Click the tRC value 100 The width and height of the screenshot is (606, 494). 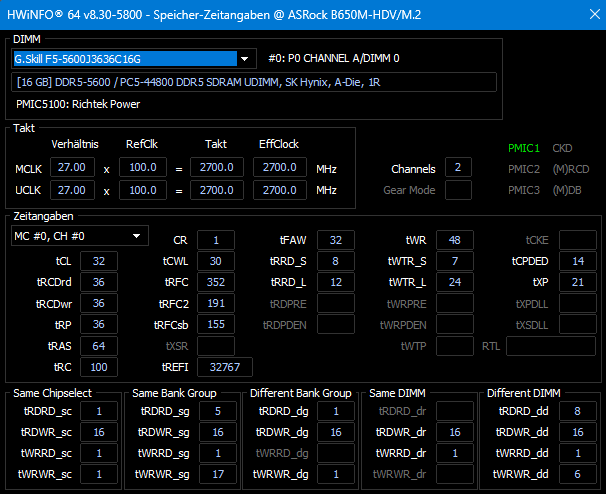tap(99, 367)
